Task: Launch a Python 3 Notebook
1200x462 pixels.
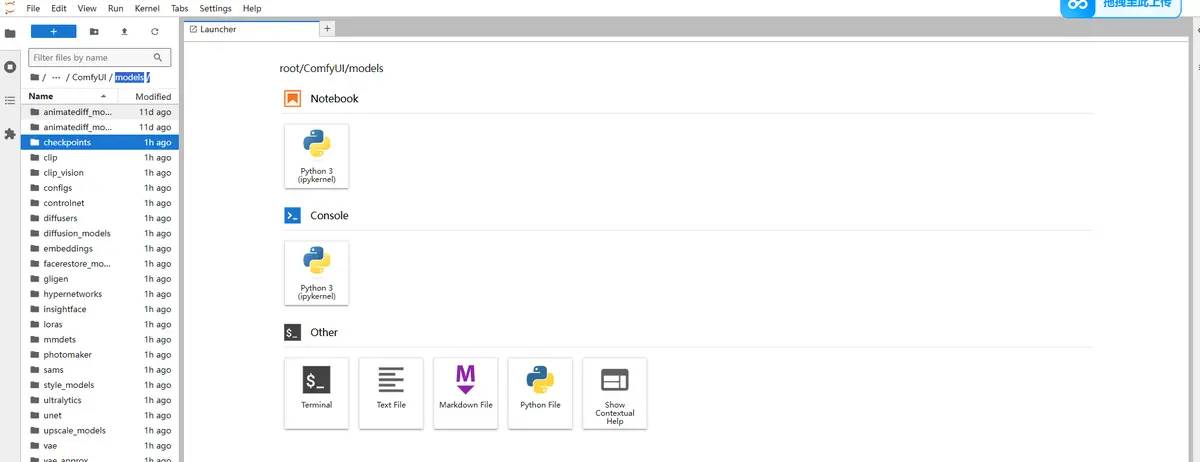Action: 316,155
